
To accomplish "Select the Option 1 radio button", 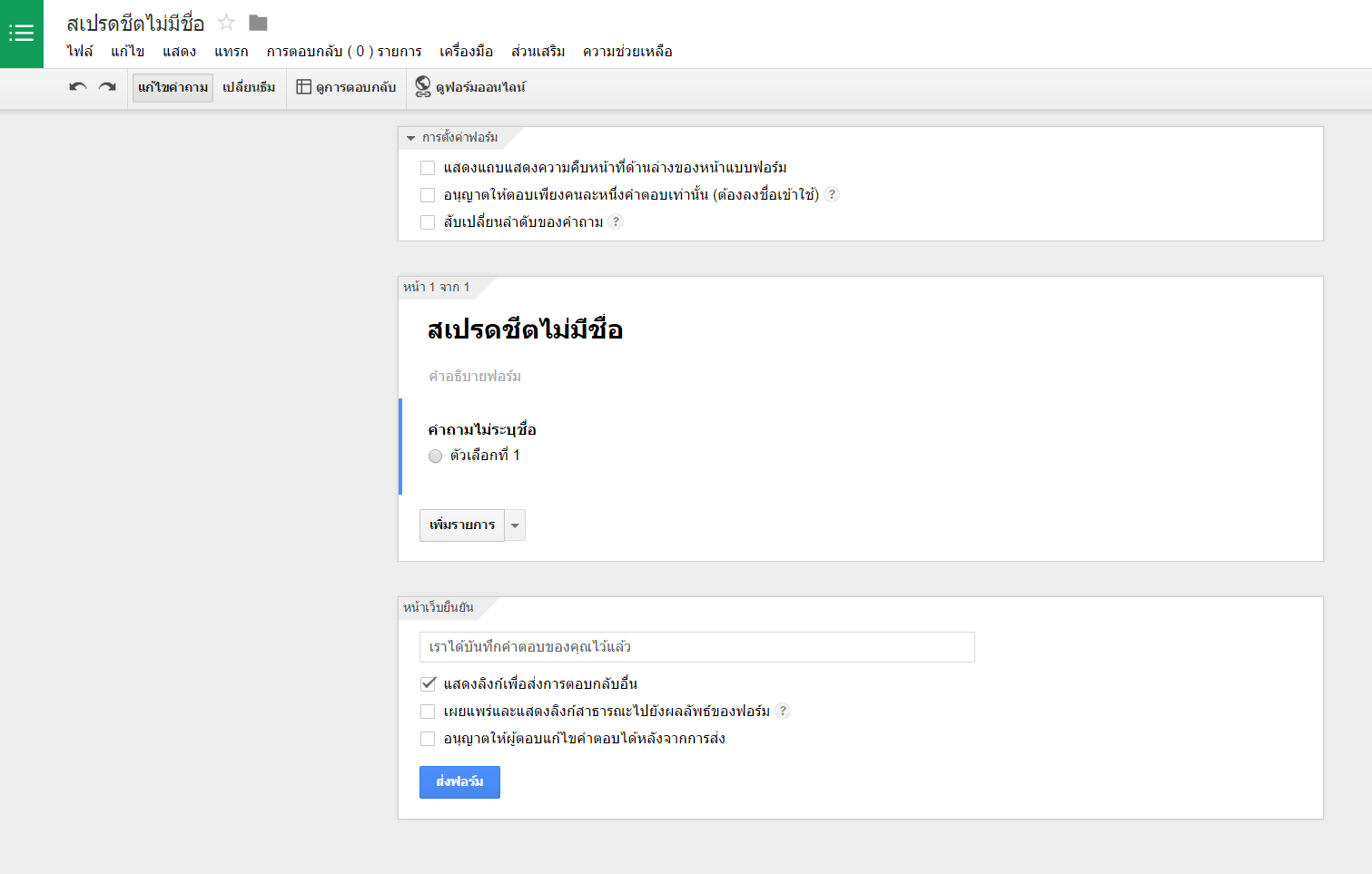I will pos(436,456).
